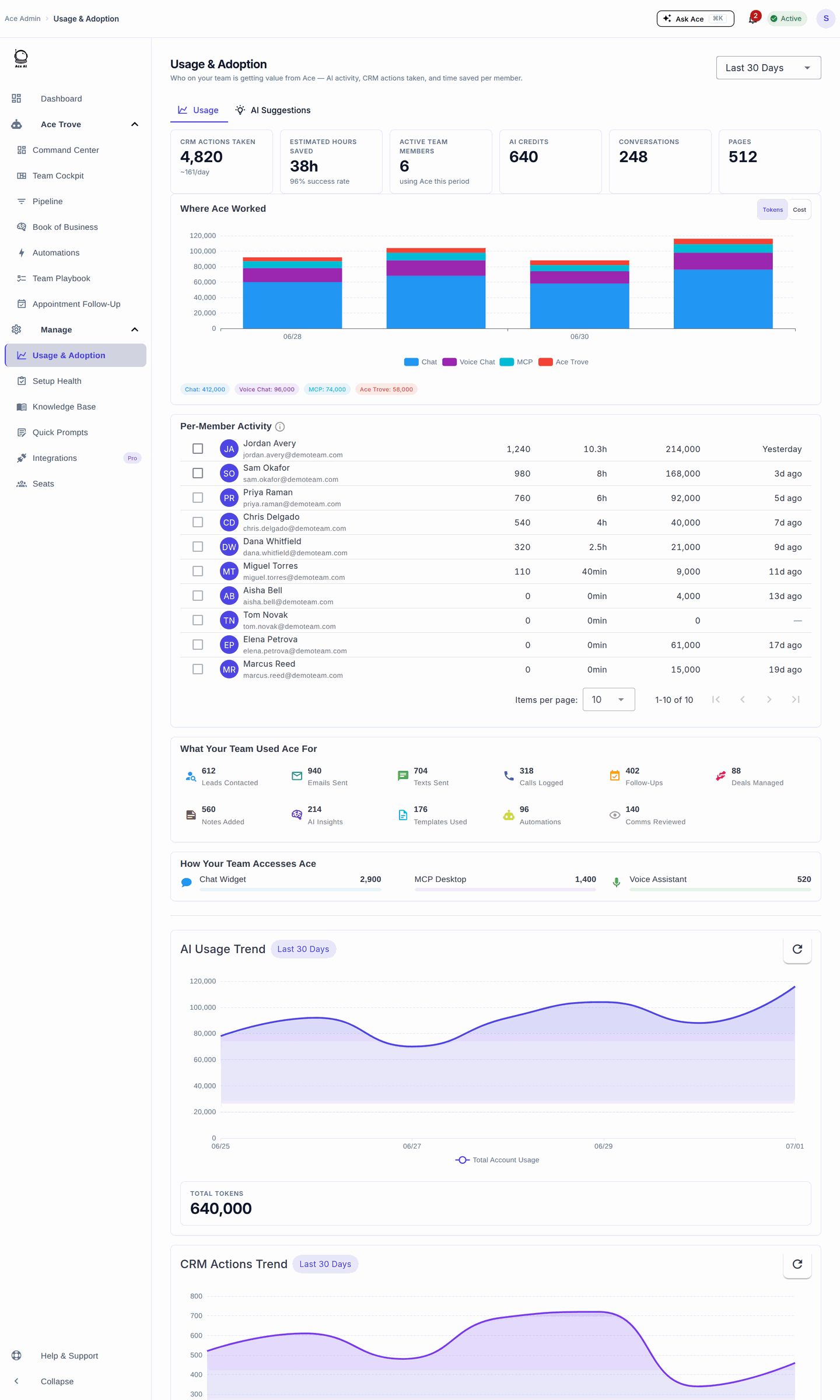Click the Command Center icon
The height and width of the screenshot is (1400, 840).
[x=22, y=150]
